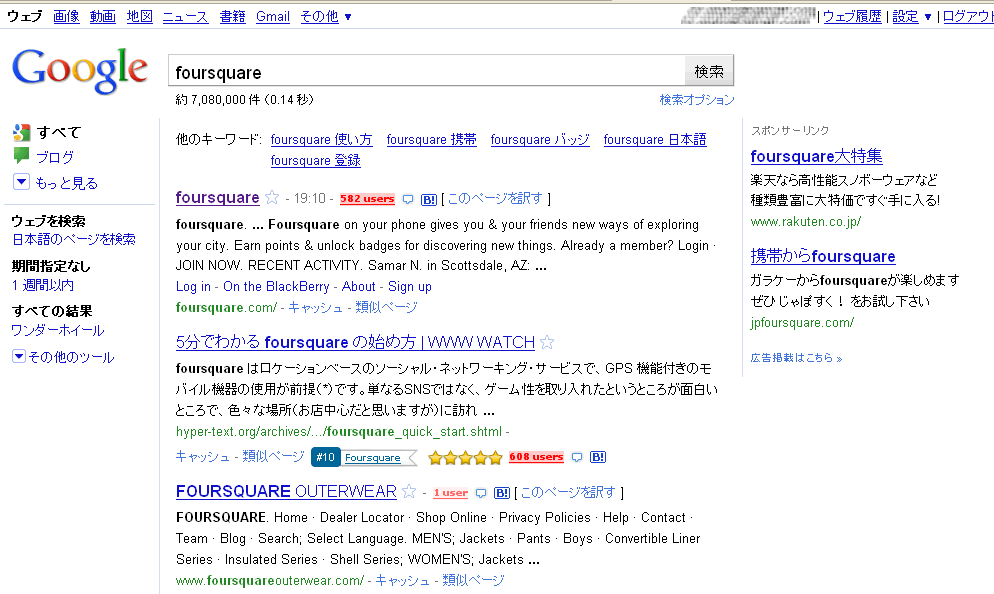Open FOURSQUARE OUTERWEAR result title
The image size is (994, 594).
(287, 491)
